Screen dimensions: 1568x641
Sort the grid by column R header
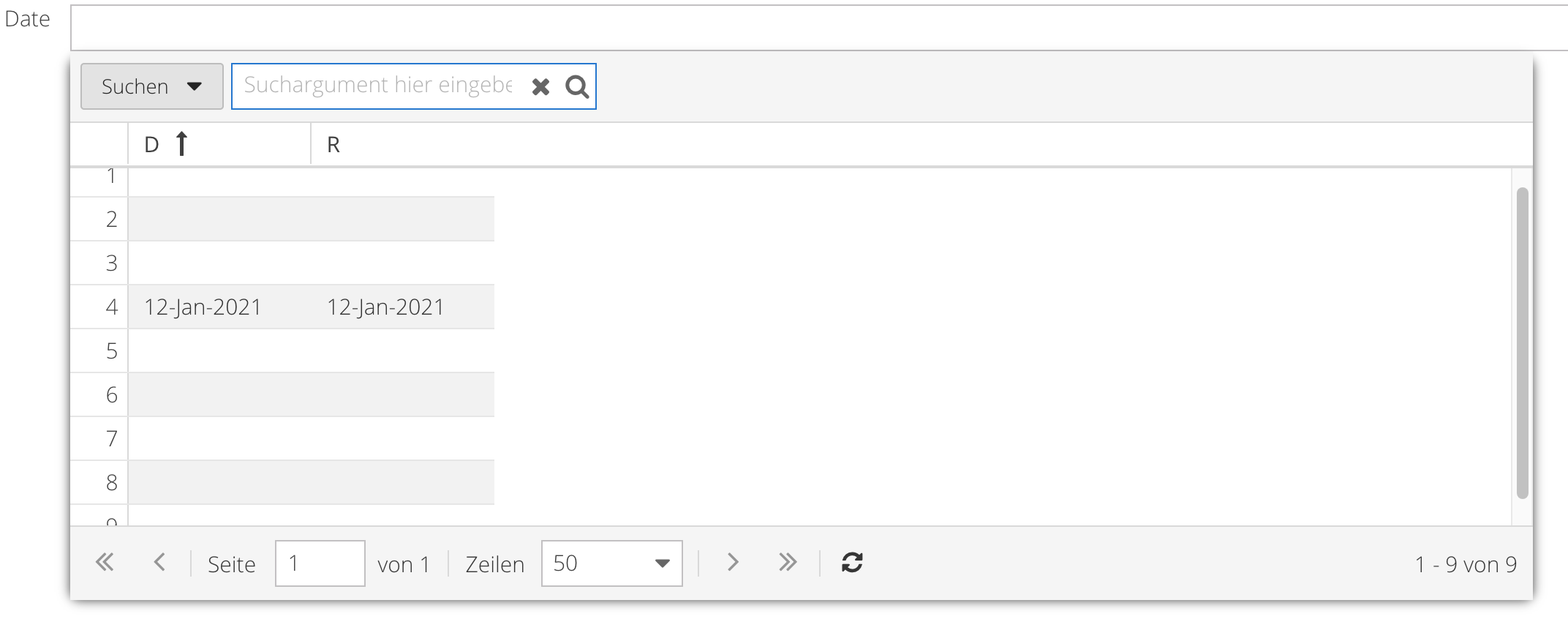tap(334, 143)
